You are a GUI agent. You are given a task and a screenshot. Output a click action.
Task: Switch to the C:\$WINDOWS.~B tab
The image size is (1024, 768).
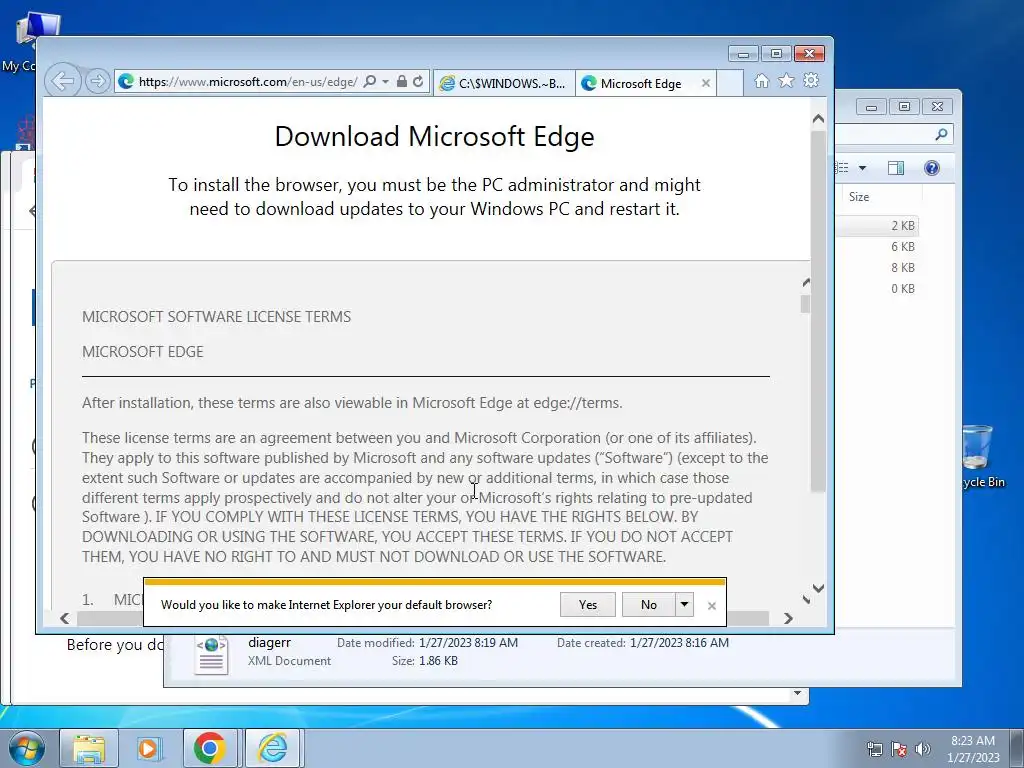(504, 84)
